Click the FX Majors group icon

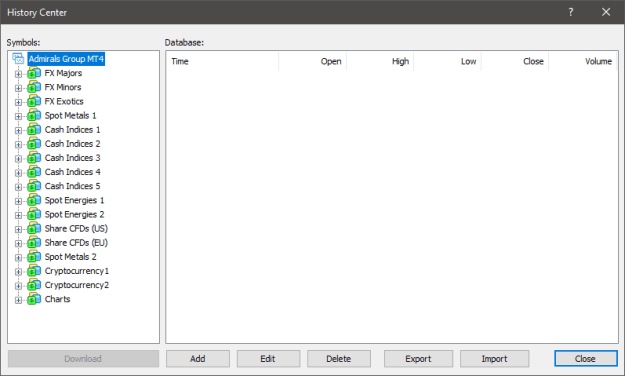(x=34, y=73)
